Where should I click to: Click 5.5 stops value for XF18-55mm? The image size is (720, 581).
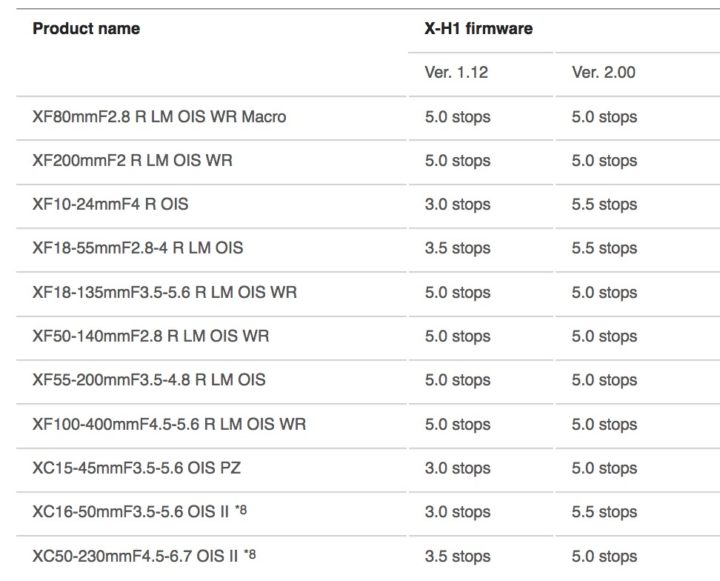coord(604,248)
